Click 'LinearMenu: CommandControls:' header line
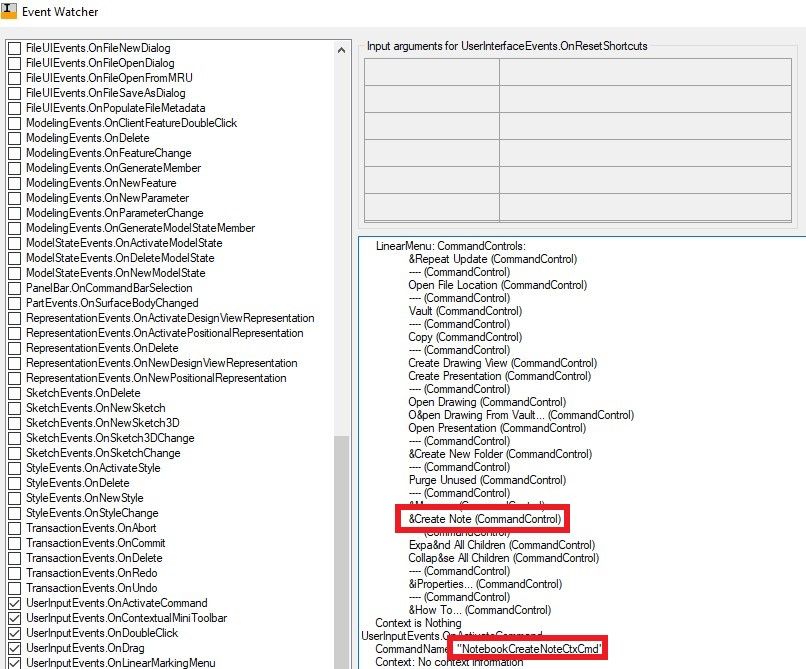 click(x=451, y=246)
